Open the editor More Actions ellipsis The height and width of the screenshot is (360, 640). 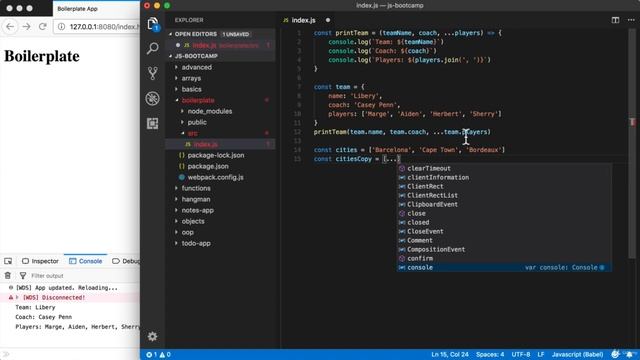click(x=631, y=20)
